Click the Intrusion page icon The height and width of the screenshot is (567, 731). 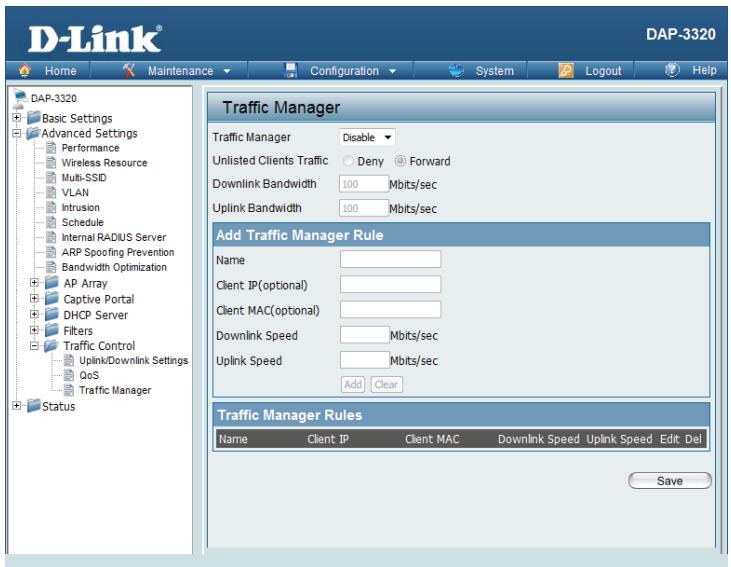click(x=51, y=207)
